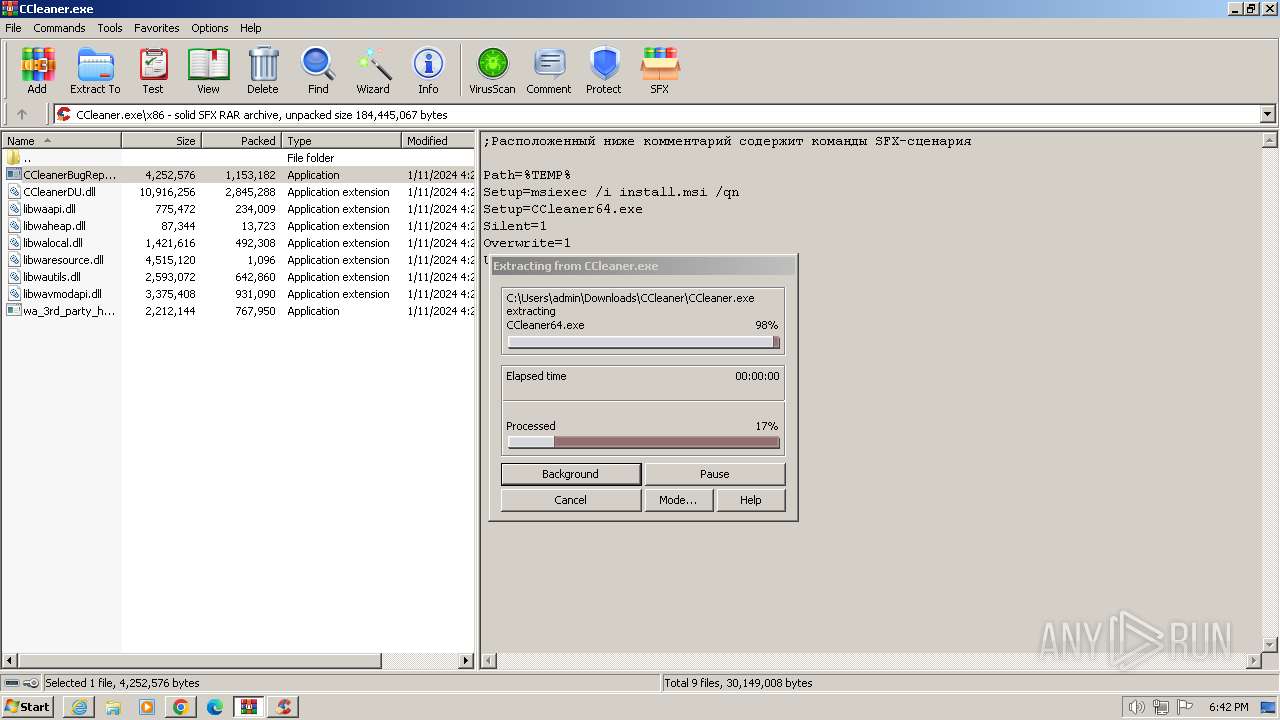Viewport: 1280px width, 720px height.
Task: Click the Action Center flag icon
Action: [1185, 707]
